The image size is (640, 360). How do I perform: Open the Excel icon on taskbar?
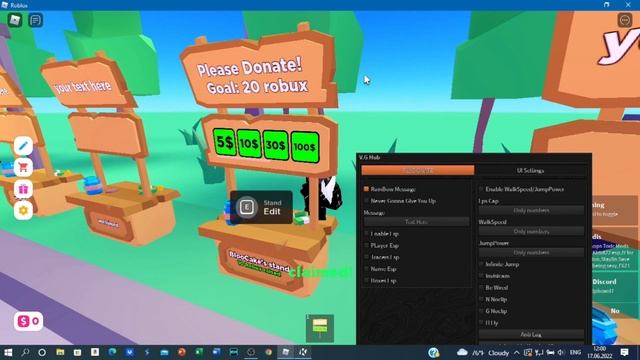click(x=199, y=352)
